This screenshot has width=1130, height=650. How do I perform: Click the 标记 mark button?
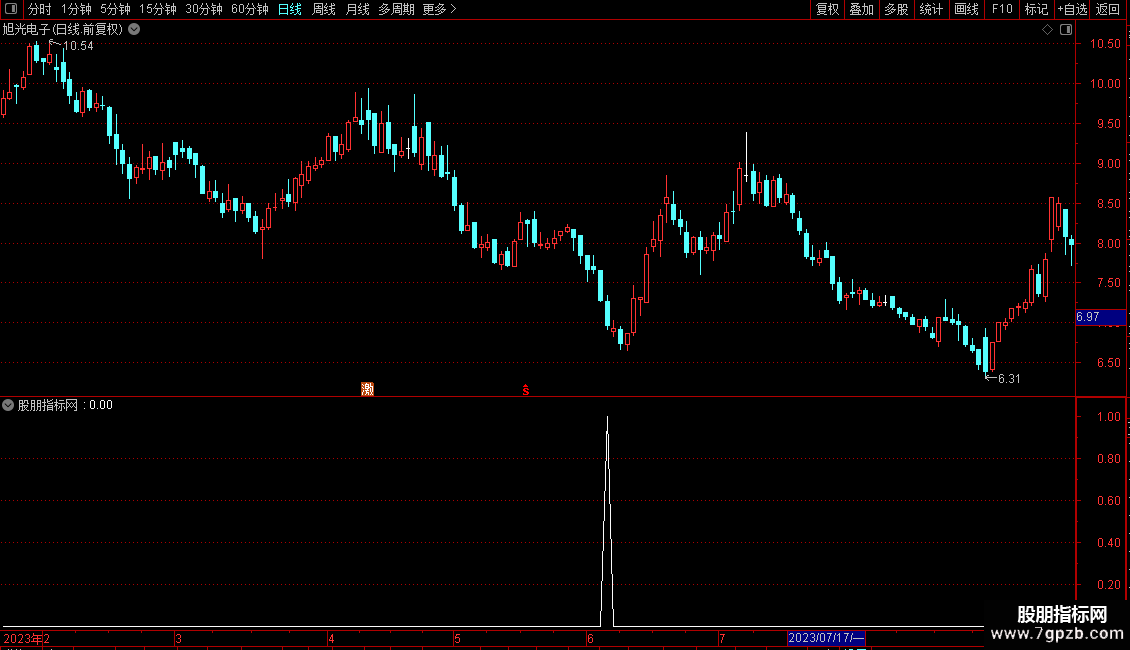pos(1036,9)
